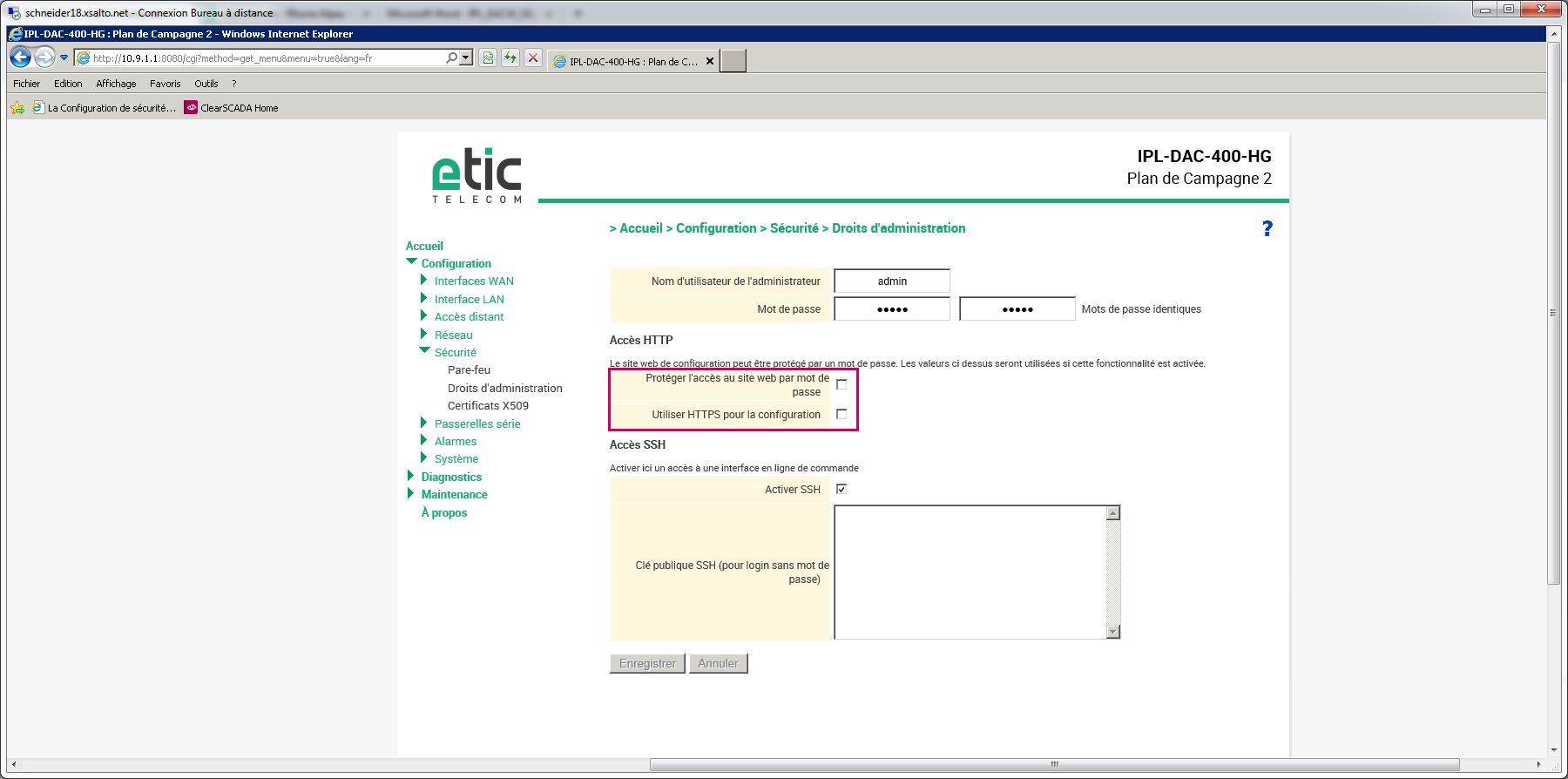This screenshot has height=779, width=1568.
Task: Expand the Diagnostics section
Action: click(411, 477)
